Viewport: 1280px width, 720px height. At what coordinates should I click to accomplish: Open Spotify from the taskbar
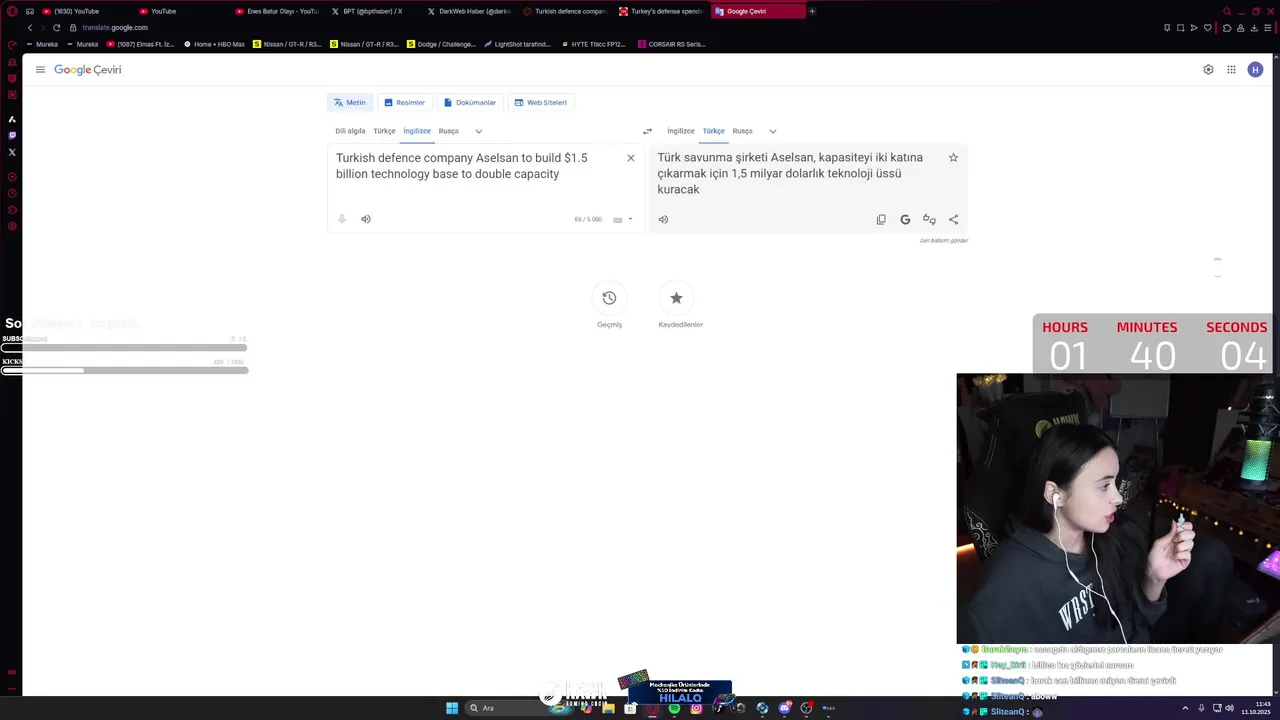674,708
